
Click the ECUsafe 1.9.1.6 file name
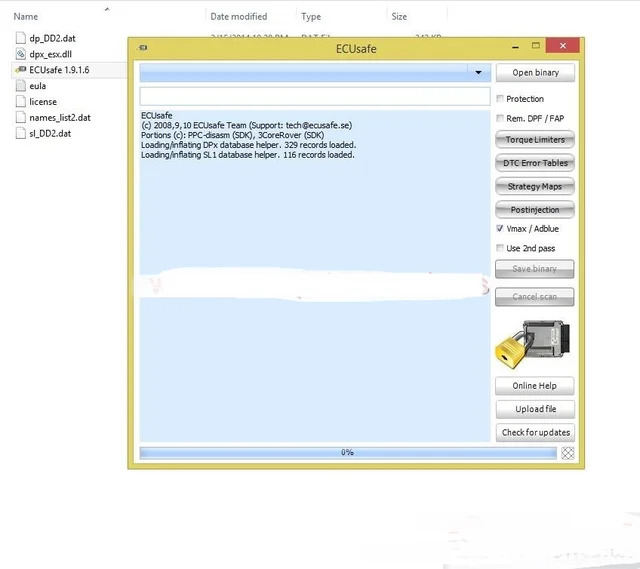[59, 70]
